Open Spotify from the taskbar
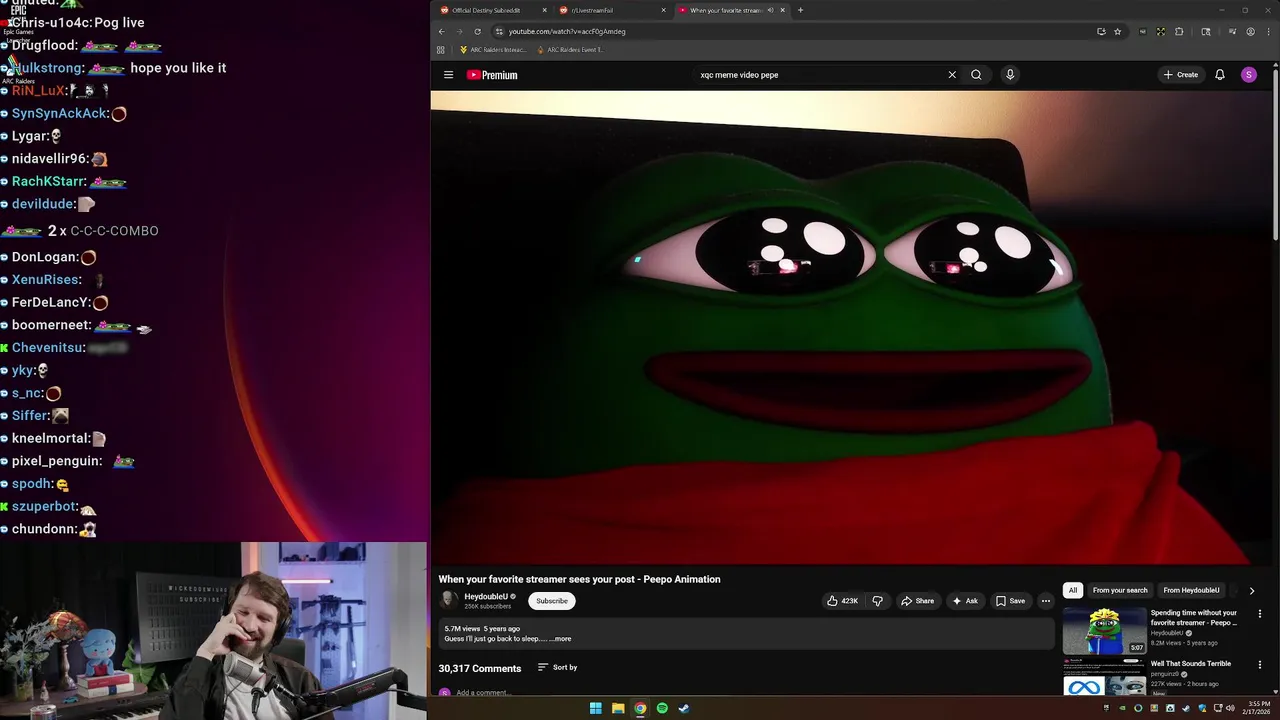The image size is (1280, 720). pos(662,708)
